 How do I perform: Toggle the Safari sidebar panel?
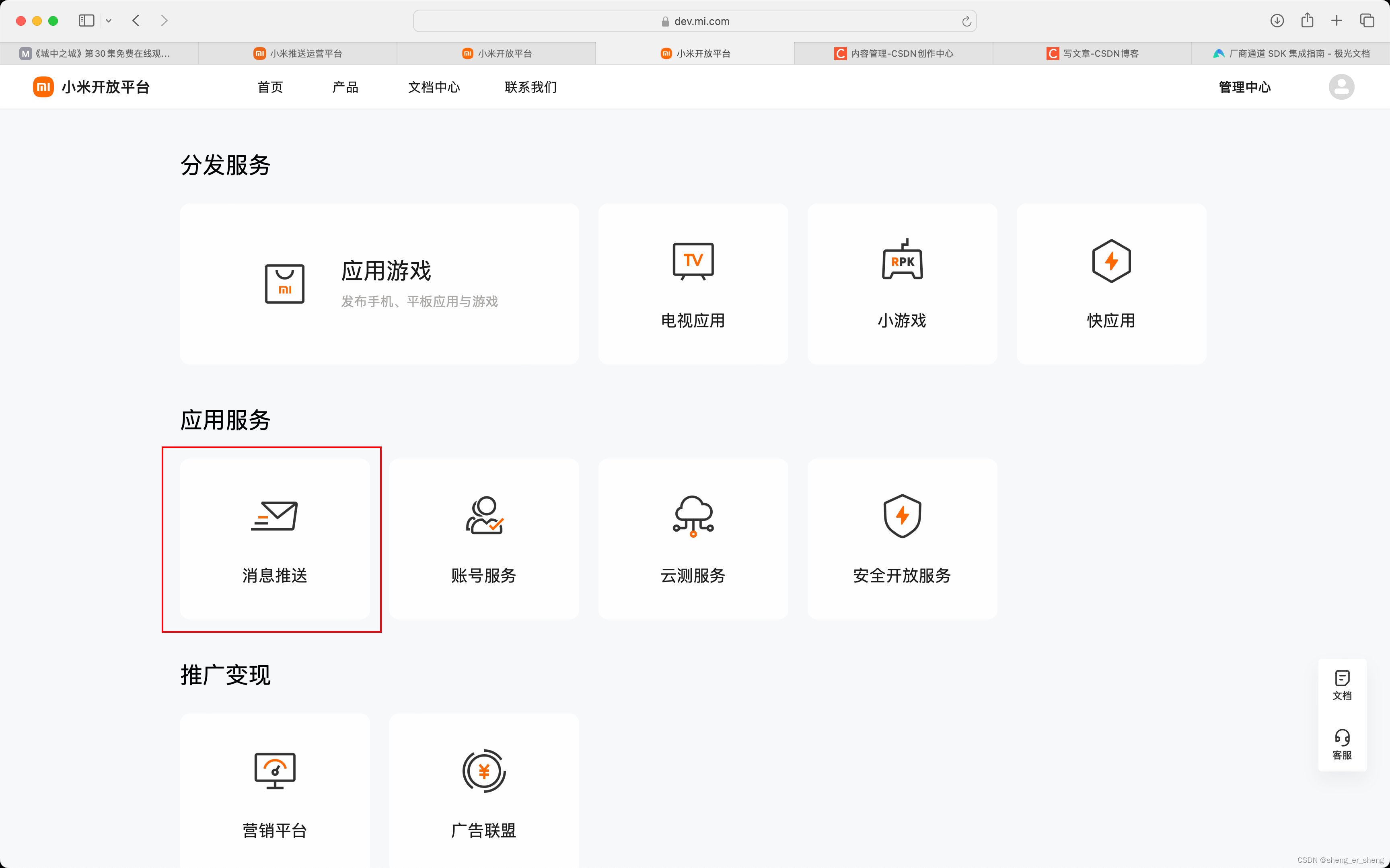[86, 21]
